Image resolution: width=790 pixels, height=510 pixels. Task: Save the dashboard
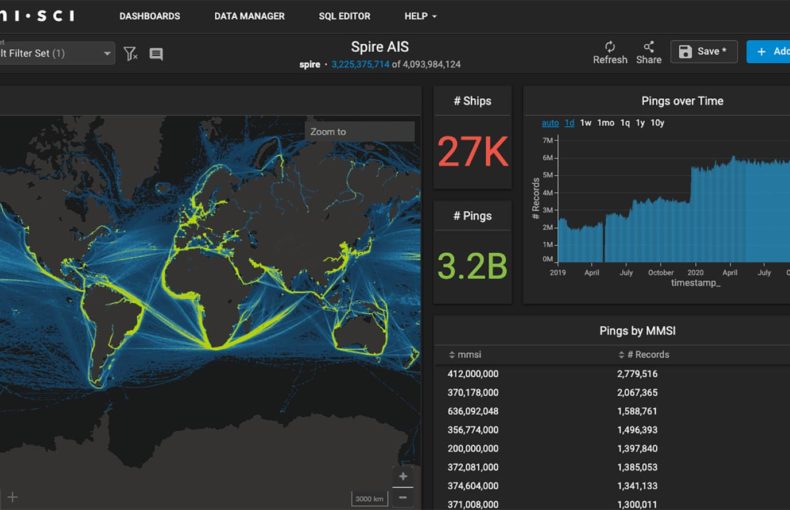pyautogui.click(x=703, y=51)
